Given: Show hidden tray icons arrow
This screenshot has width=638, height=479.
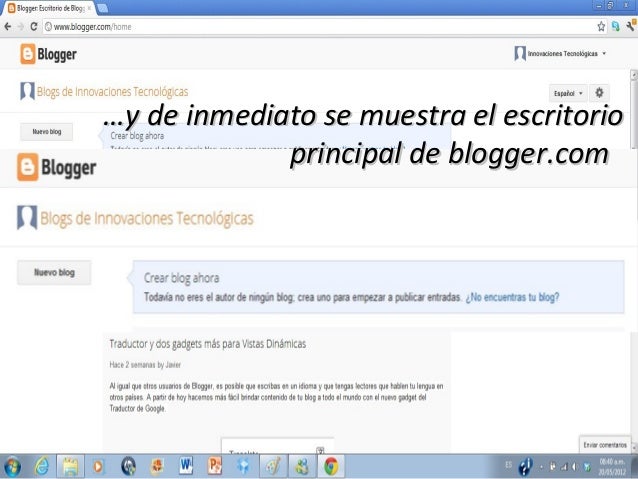Looking at the screenshot, I should 542,467.
